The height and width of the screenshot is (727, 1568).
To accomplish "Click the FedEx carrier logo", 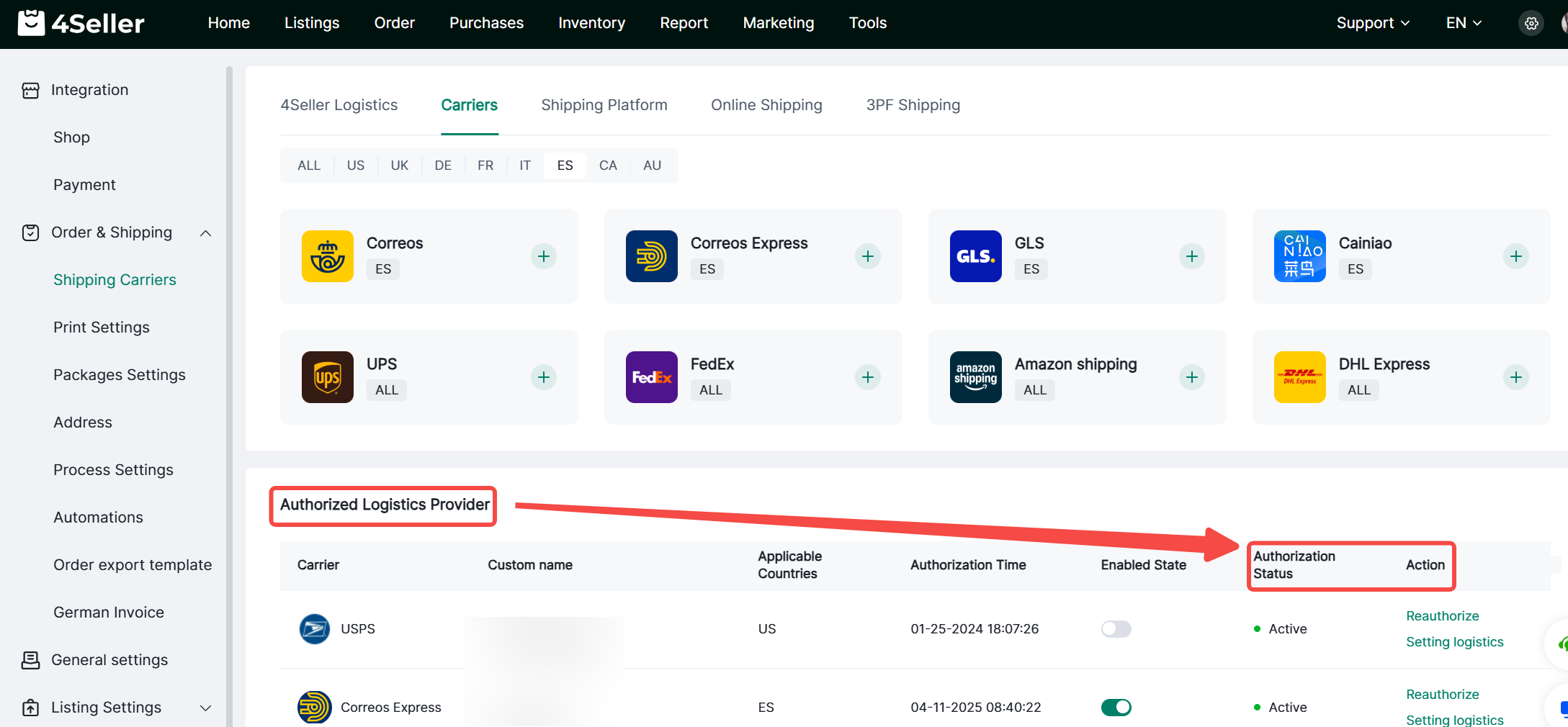I will 651,377.
